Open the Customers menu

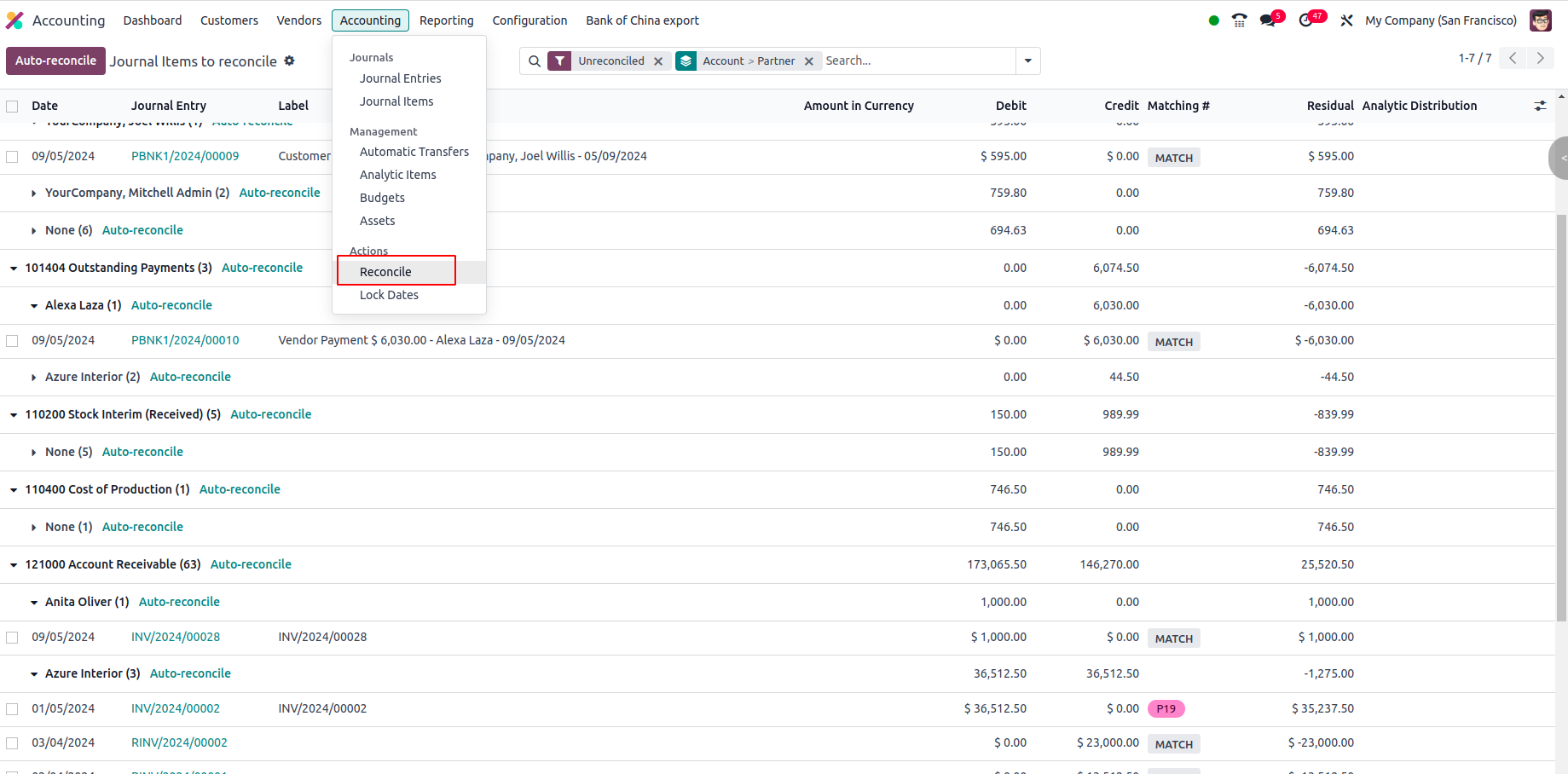coord(229,20)
